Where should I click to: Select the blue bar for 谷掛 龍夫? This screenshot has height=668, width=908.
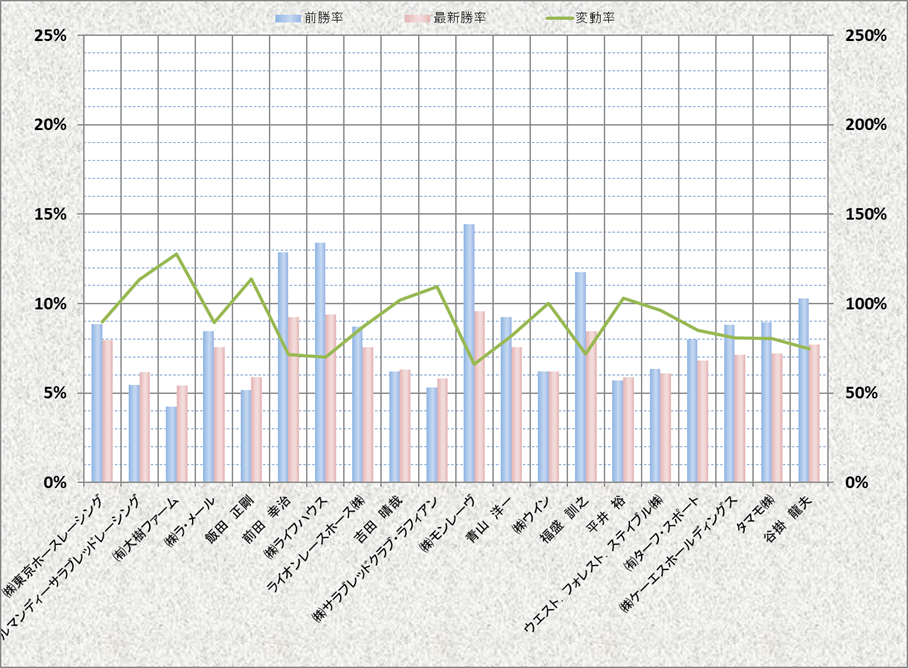pyautogui.click(x=803, y=390)
